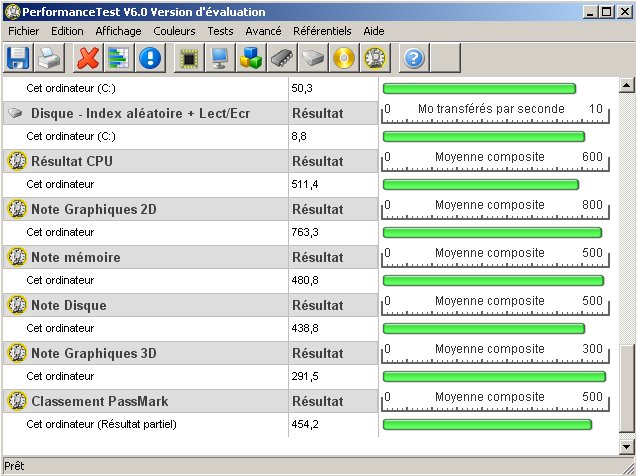This screenshot has height=476, width=636.
Task: Open the Couleurs menu
Action: pos(174,31)
